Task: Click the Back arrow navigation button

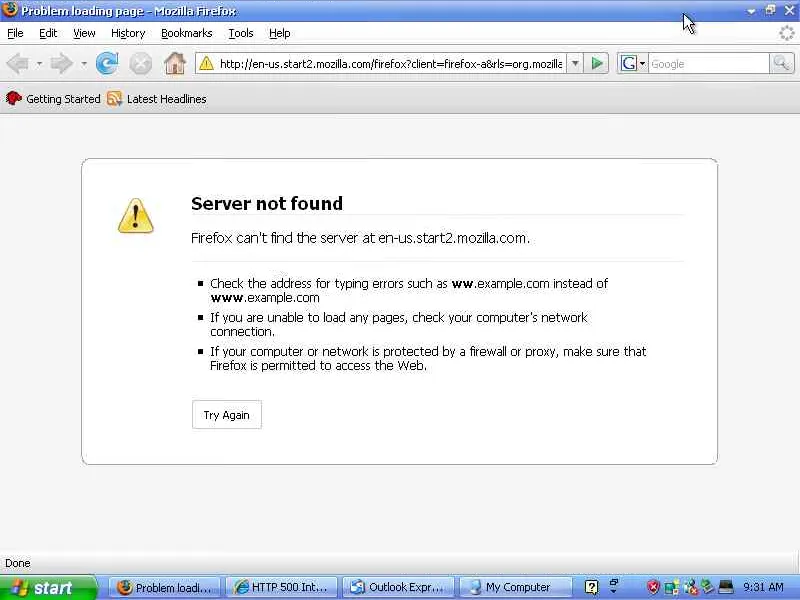Action: tap(18, 64)
